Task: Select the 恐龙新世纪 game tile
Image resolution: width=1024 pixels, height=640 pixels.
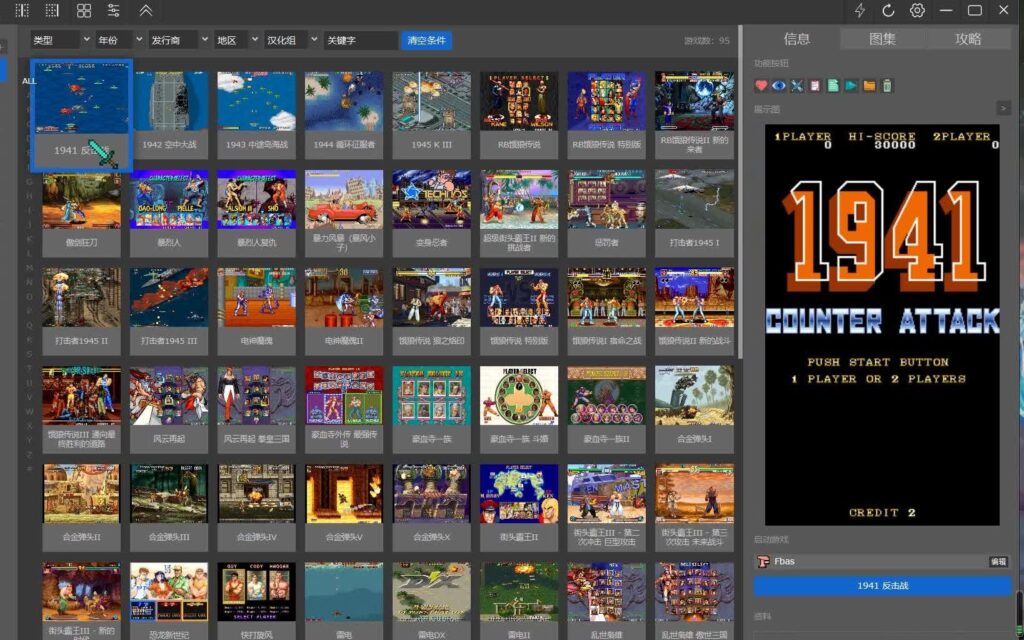Action: [169, 601]
